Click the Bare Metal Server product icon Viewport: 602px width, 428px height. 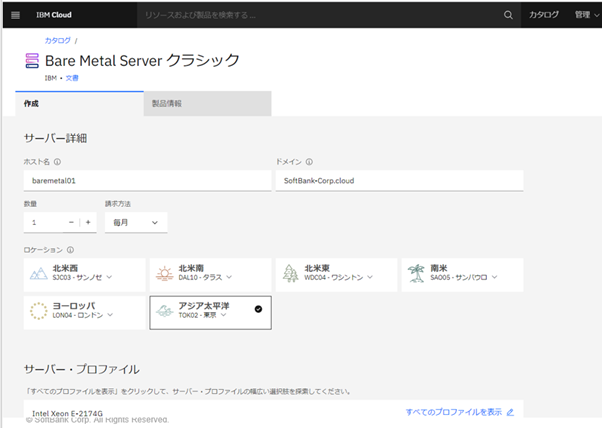(x=31, y=61)
